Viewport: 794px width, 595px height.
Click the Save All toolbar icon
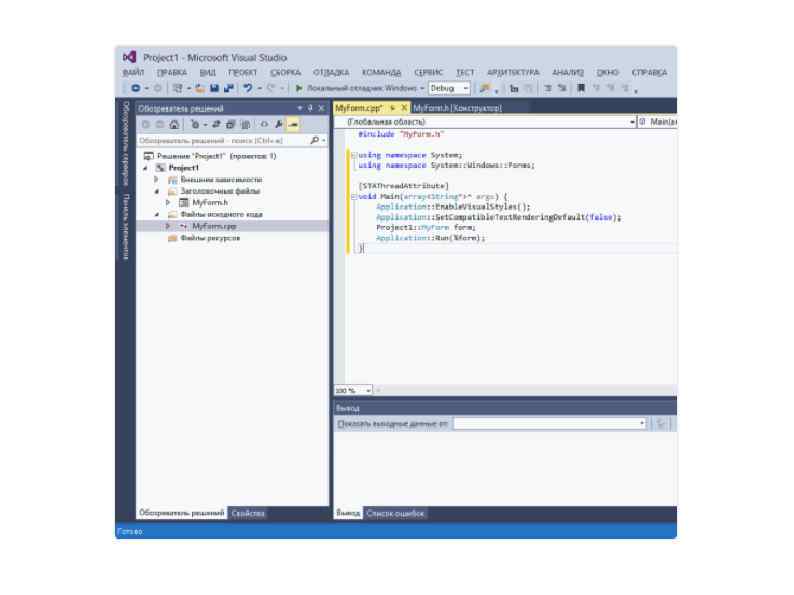[229, 88]
